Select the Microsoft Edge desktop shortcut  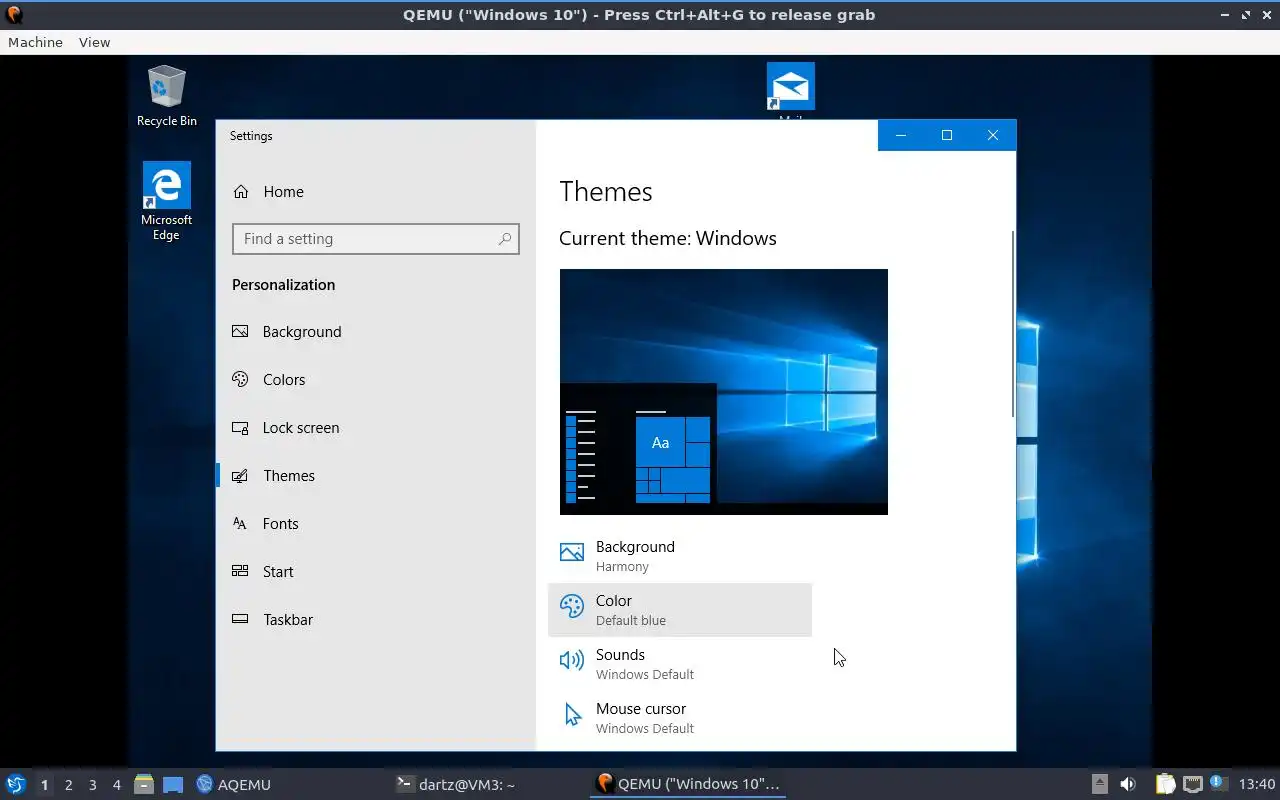pyautogui.click(x=166, y=201)
